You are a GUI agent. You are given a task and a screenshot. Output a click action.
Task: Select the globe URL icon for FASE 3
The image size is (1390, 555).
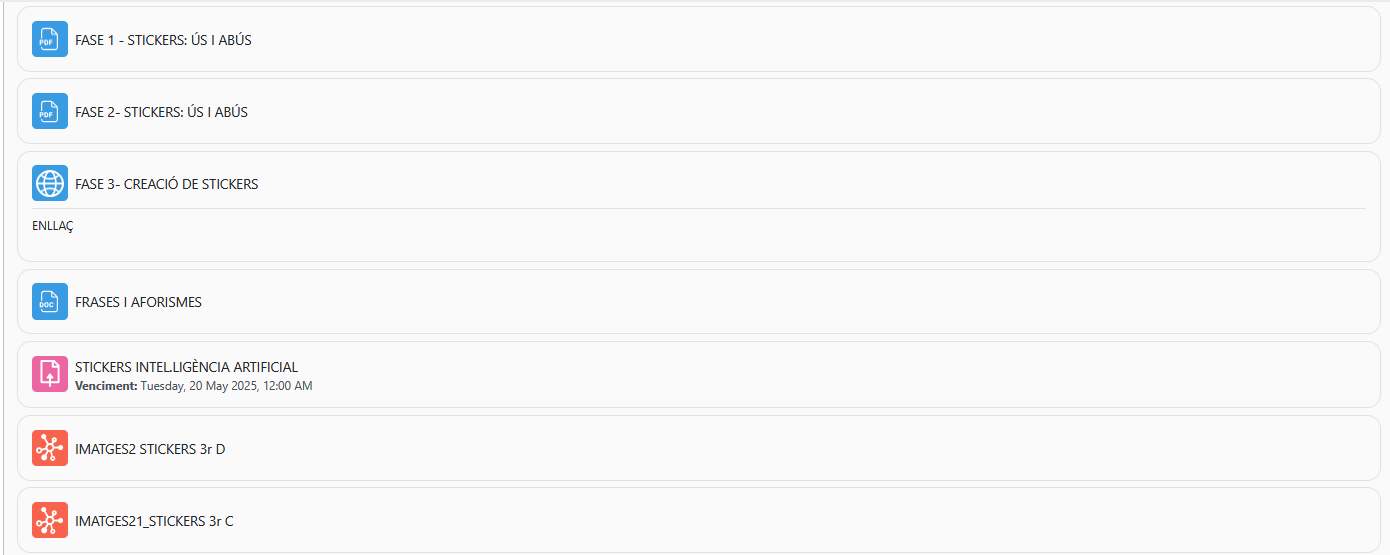[x=50, y=184]
